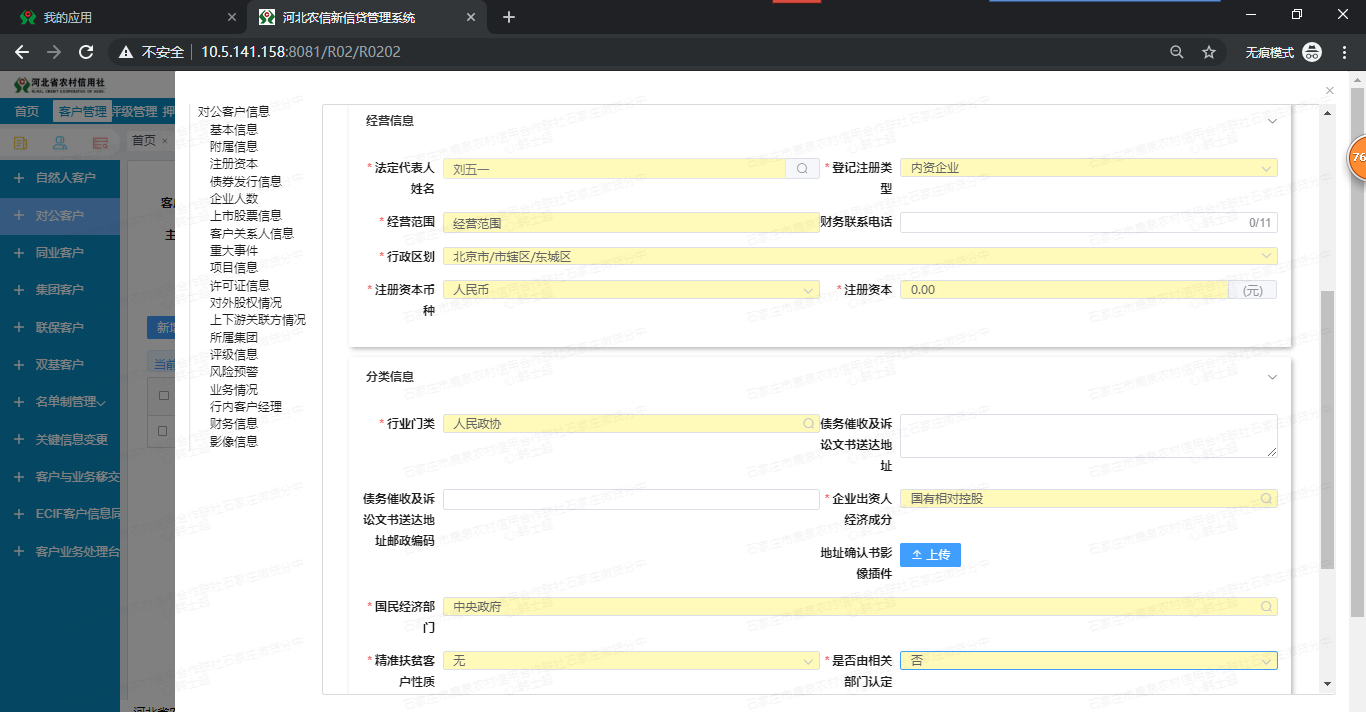Open 自然人客户 in the sidebar
Image resolution: width=1366 pixels, height=712 pixels.
[65, 178]
